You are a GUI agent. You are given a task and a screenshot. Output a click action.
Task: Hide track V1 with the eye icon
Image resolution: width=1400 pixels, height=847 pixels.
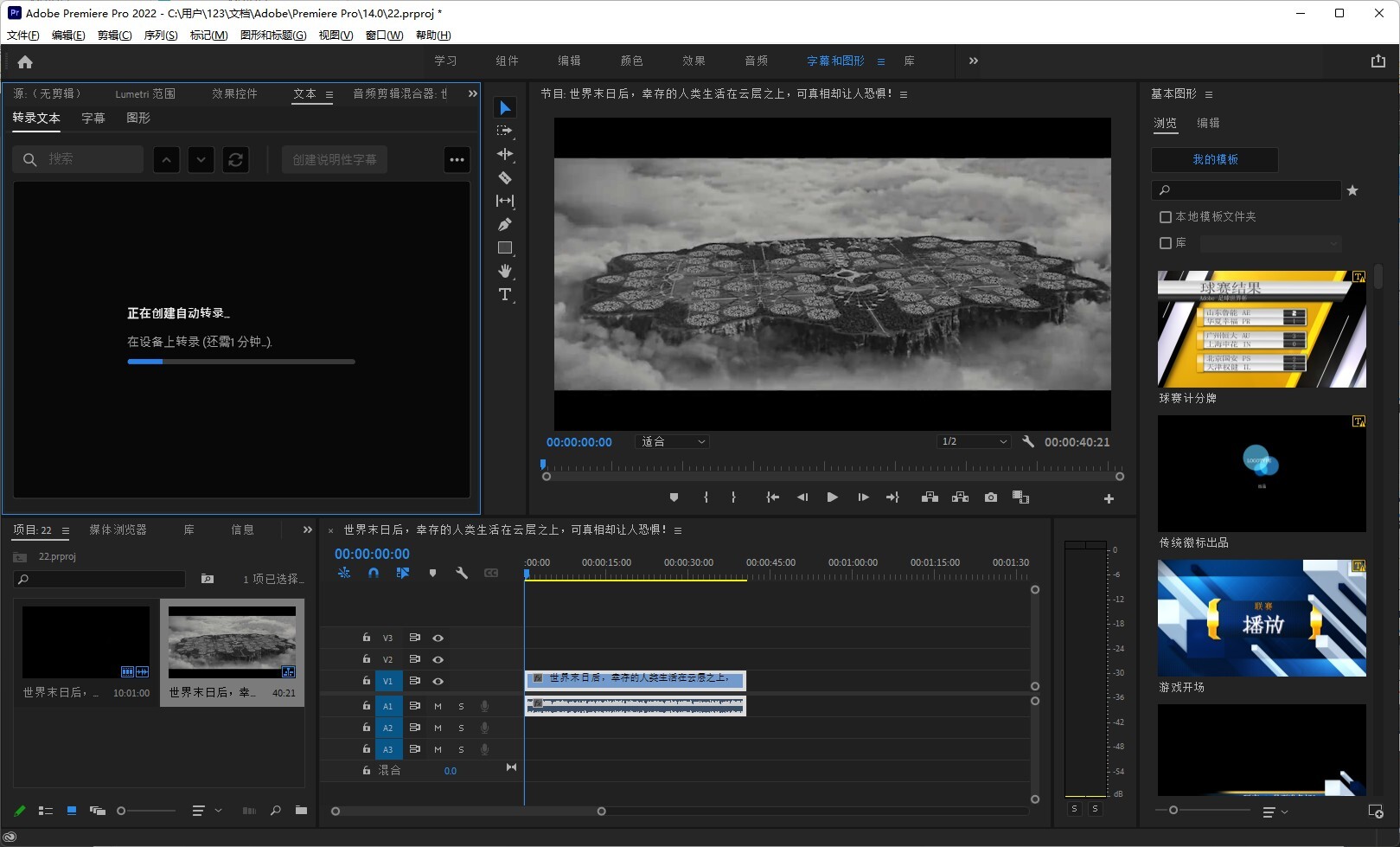pos(438,681)
